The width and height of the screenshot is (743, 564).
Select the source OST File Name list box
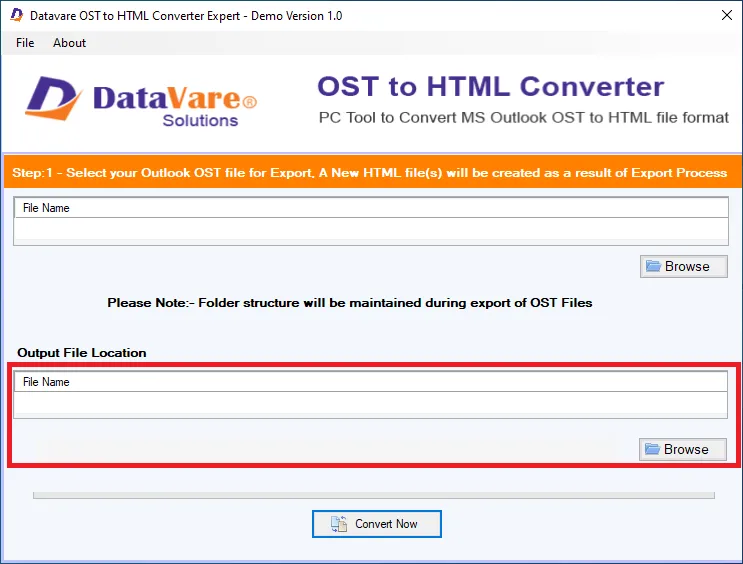coord(371,221)
